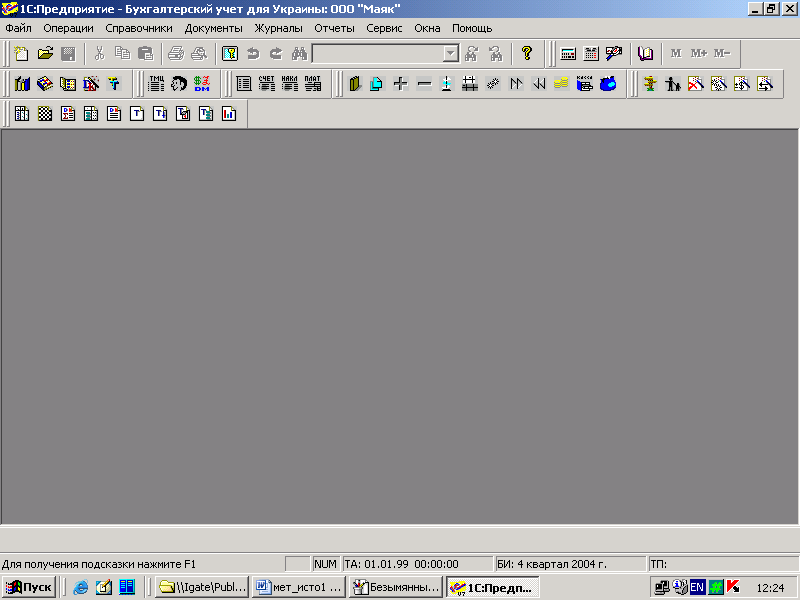
Task: Open the Сервис menu
Action: click(x=384, y=29)
